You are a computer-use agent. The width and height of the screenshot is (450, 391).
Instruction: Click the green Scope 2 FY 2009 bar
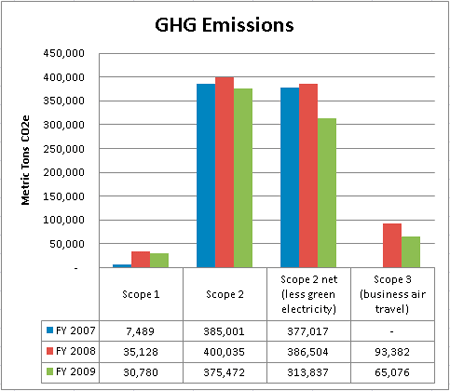(x=243, y=178)
